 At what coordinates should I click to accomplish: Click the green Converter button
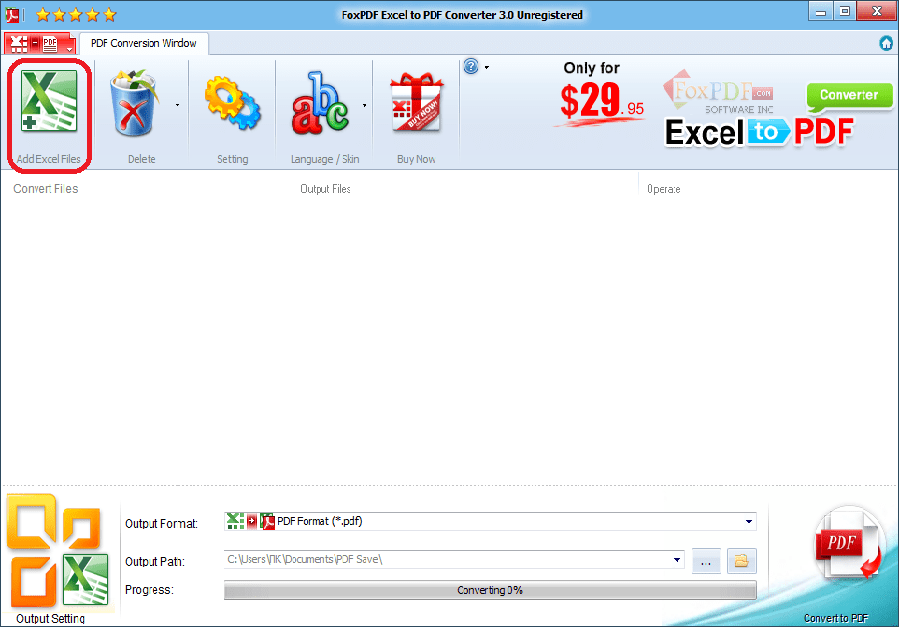(x=848, y=96)
